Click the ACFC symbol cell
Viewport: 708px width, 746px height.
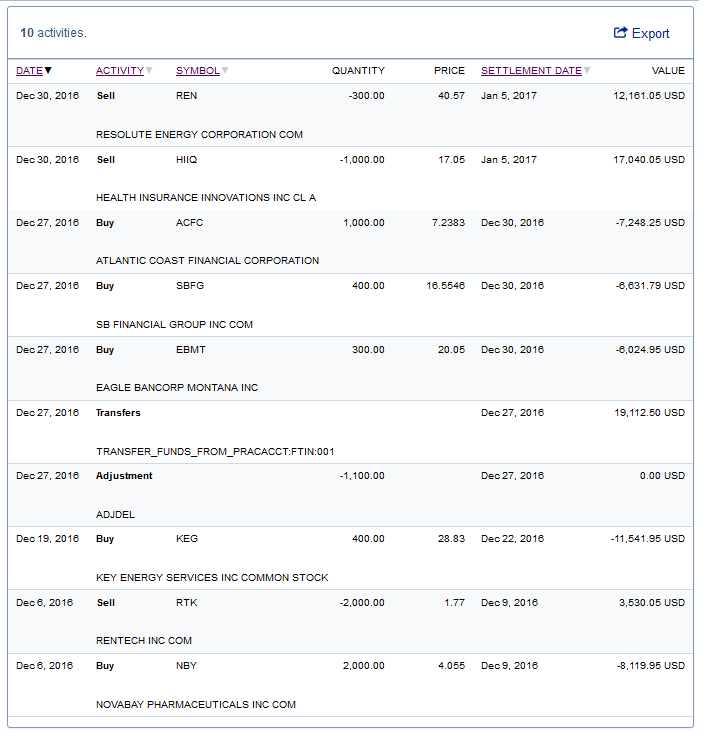[190, 223]
